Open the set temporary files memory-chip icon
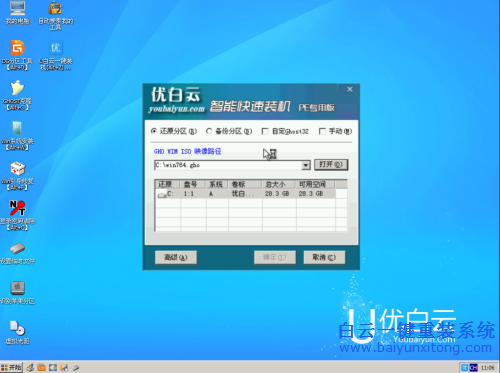Screen dimensions: 500x373 [17, 253]
